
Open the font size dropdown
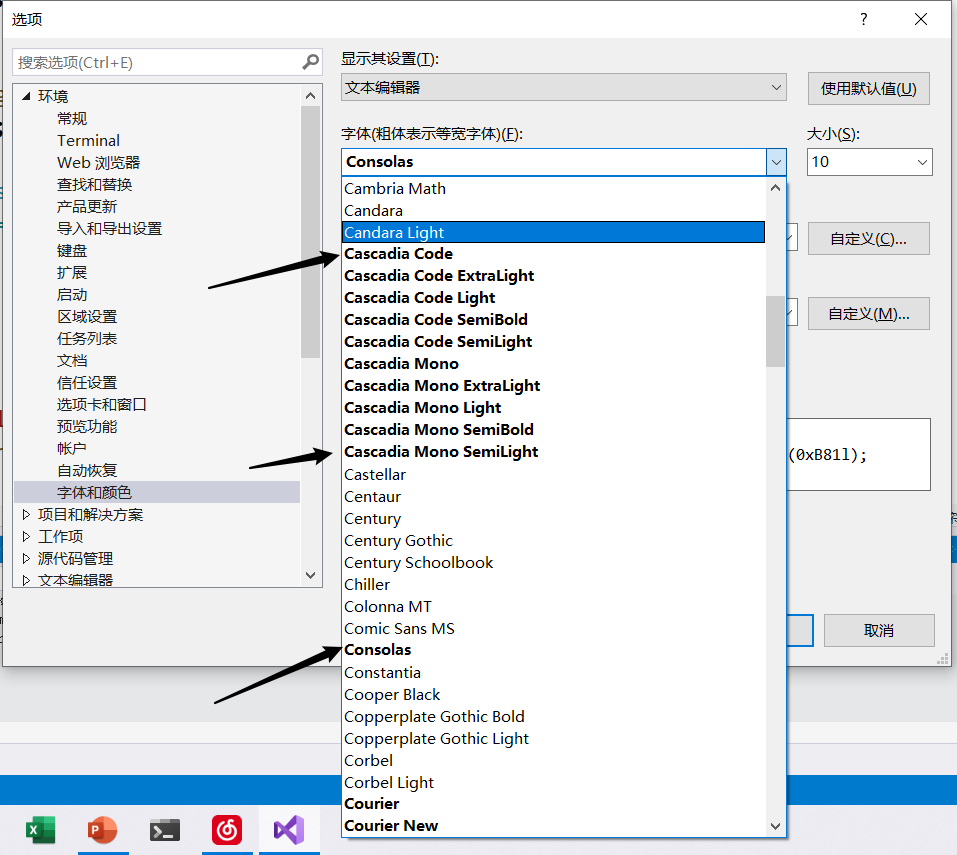(x=922, y=162)
